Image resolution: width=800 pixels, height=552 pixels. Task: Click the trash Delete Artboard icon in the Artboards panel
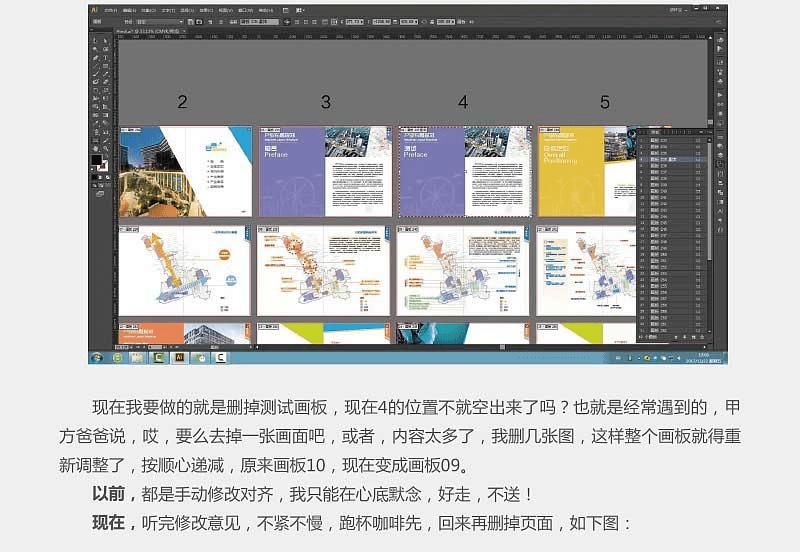click(702, 337)
